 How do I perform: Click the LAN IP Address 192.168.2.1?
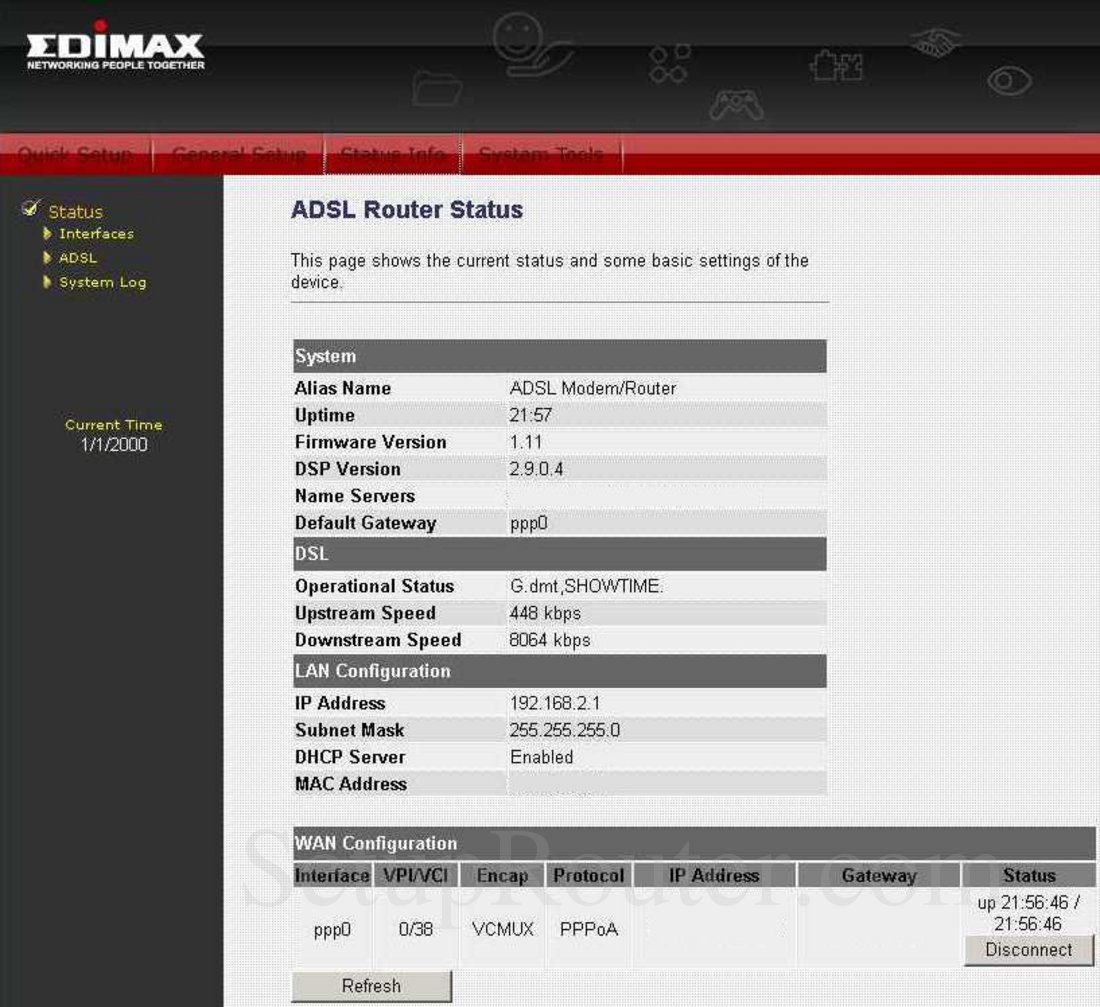point(555,703)
